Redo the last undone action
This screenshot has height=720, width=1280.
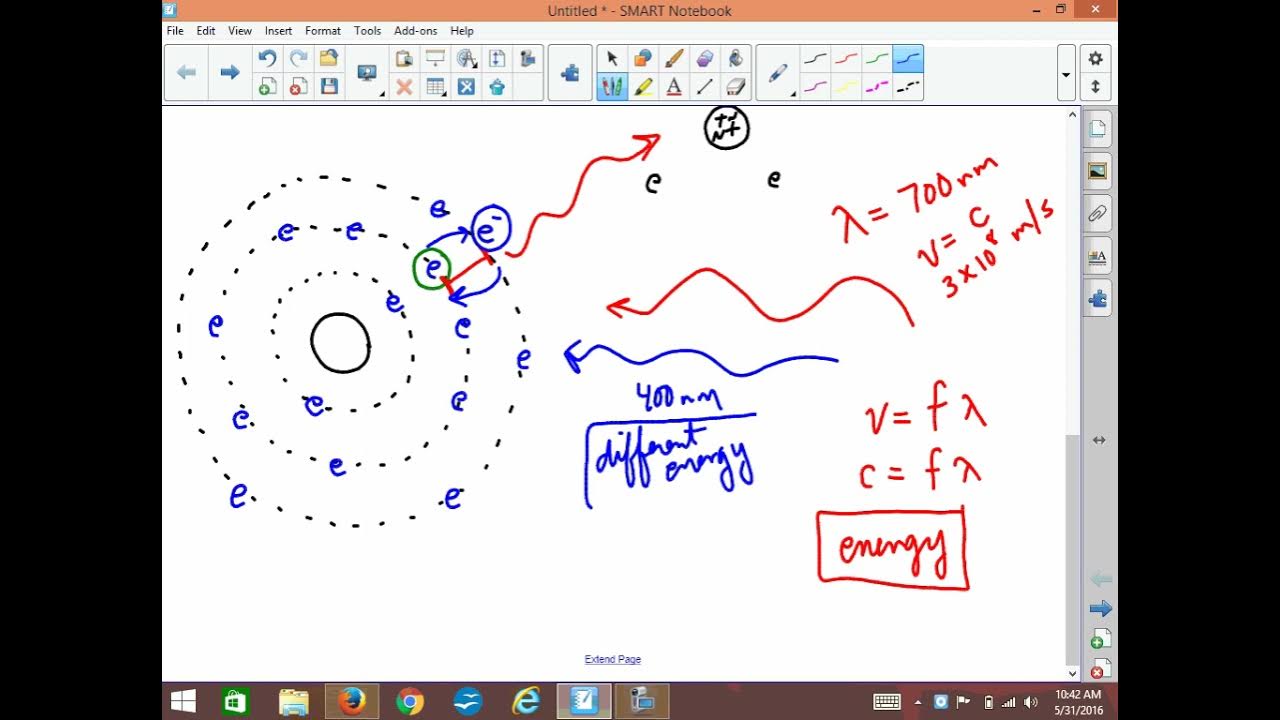tap(297, 59)
